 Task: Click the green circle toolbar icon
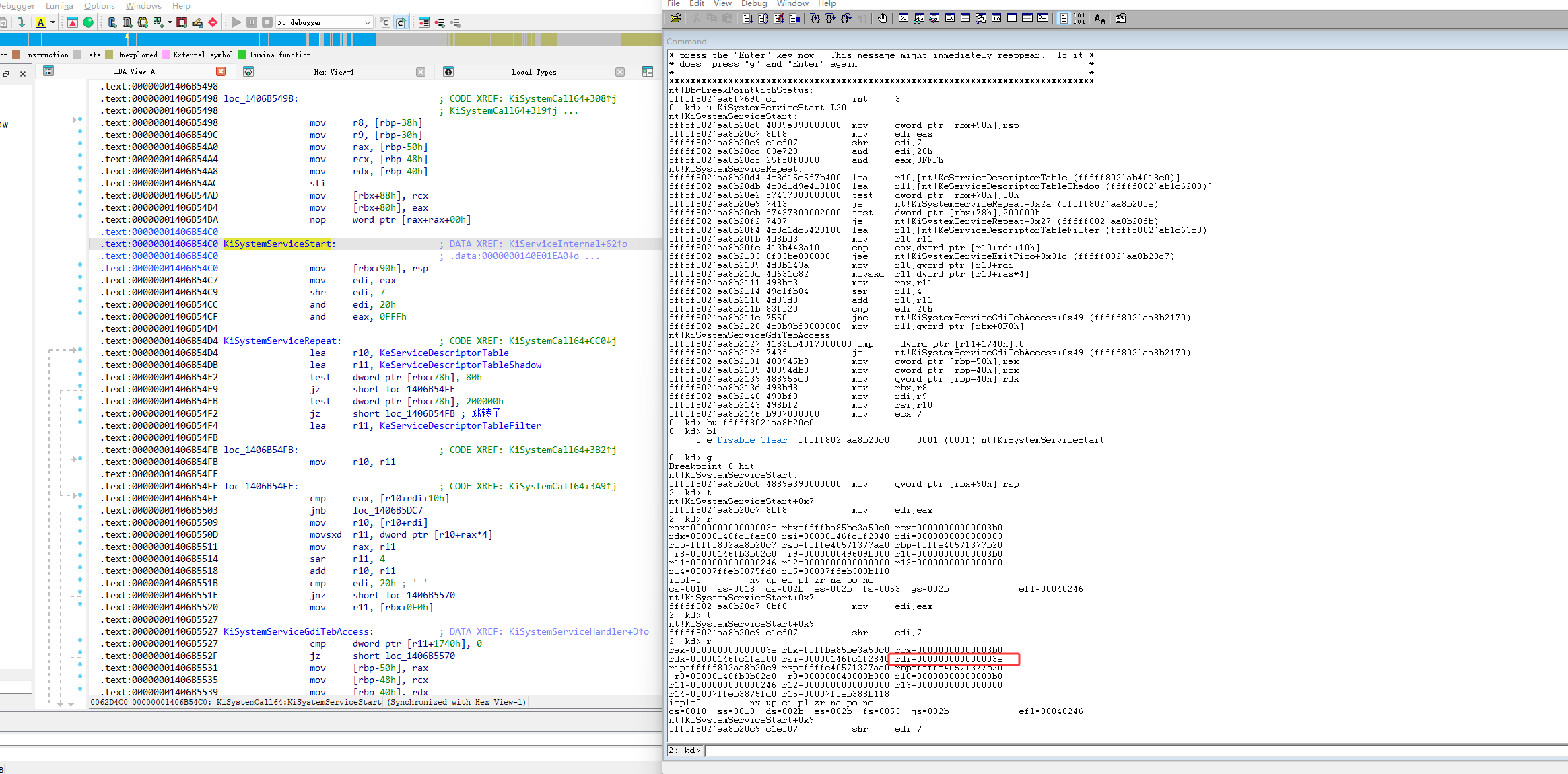(x=88, y=22)
